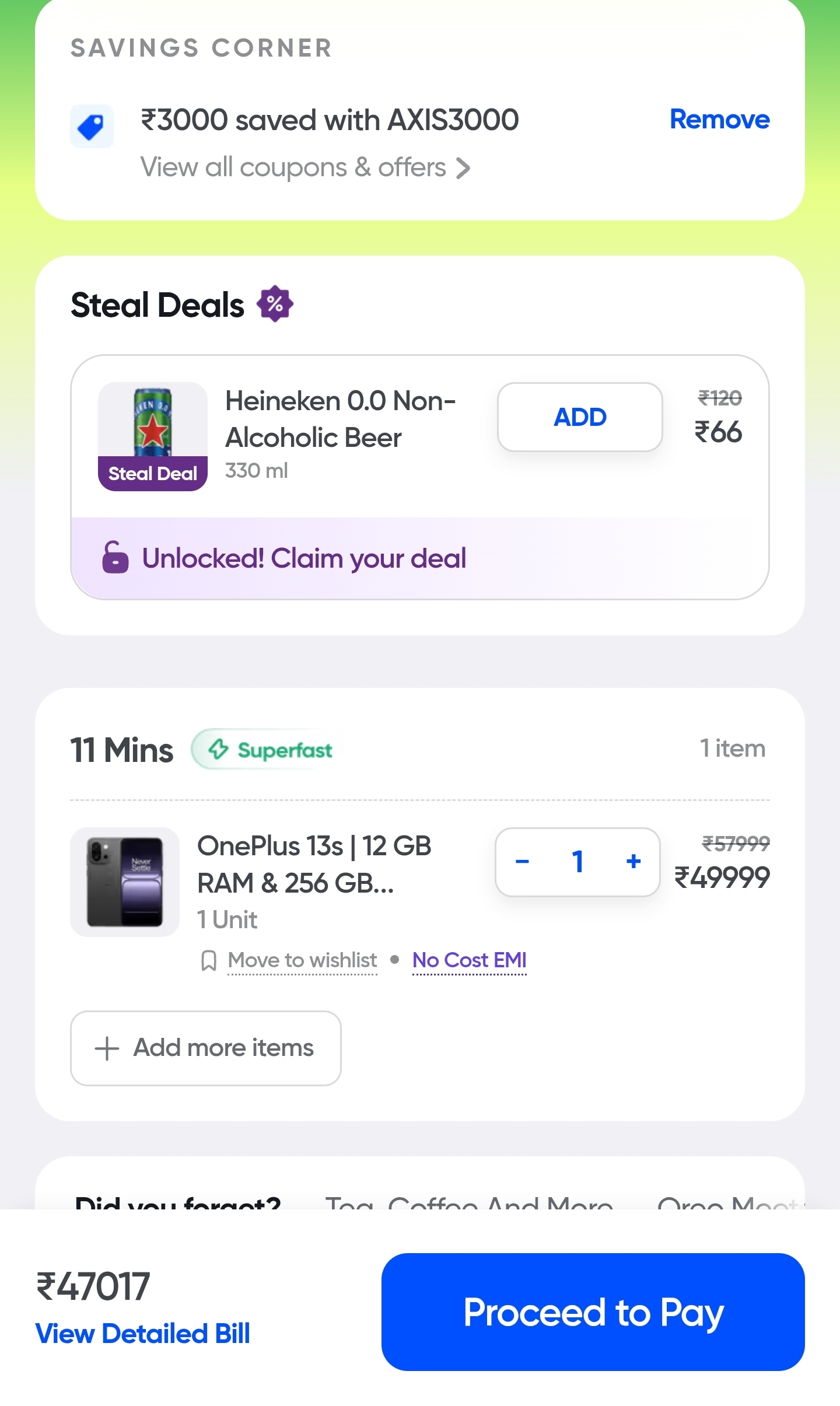Add Heineken 0.0 beer to cart

[x=580, y=417]
